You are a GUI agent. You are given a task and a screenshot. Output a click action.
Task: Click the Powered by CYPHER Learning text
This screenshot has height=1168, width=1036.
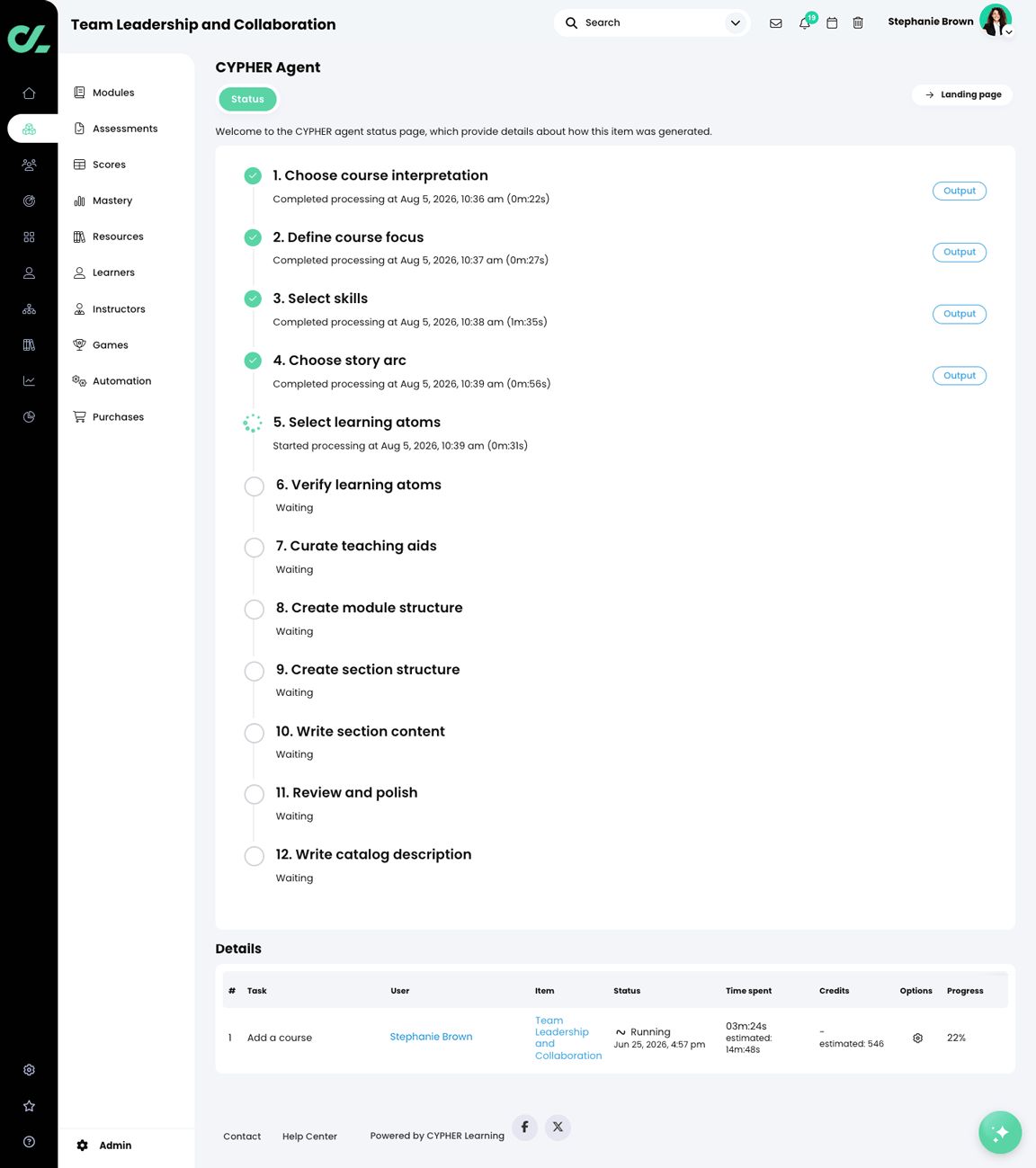point(437,1136)
